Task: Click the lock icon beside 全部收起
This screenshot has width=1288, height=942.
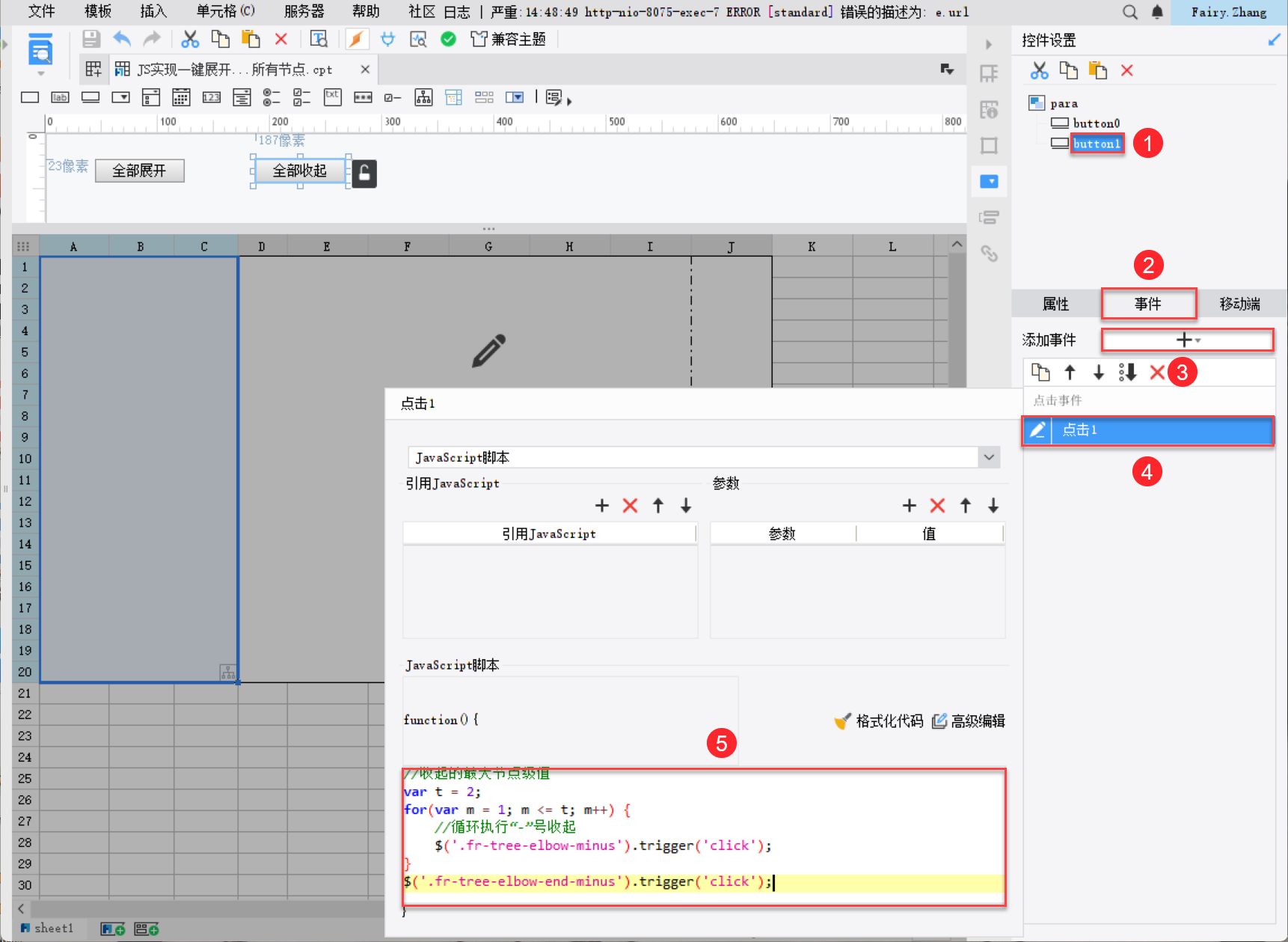Action: point(364,174)
